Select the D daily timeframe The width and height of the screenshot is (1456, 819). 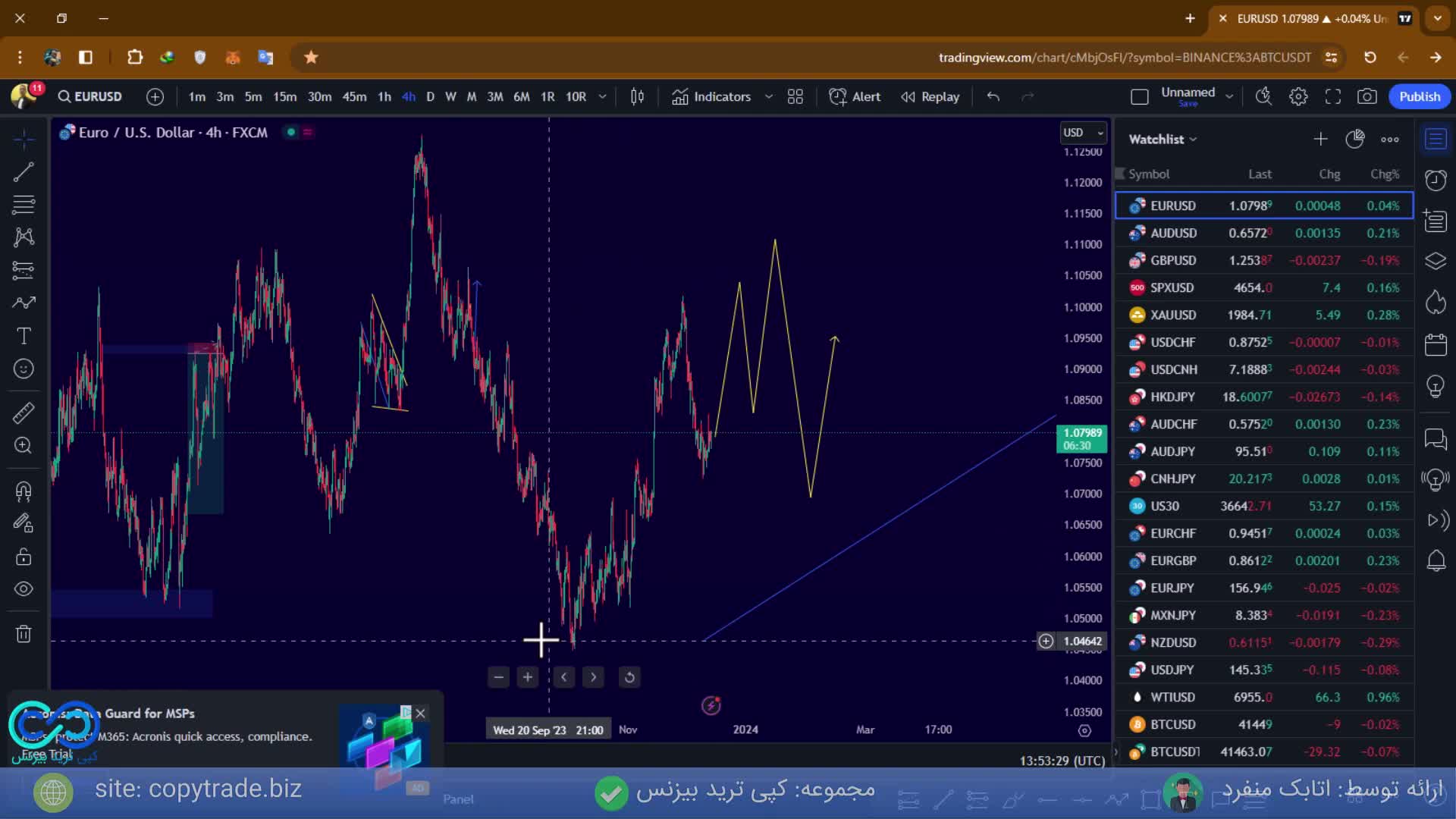430,96
